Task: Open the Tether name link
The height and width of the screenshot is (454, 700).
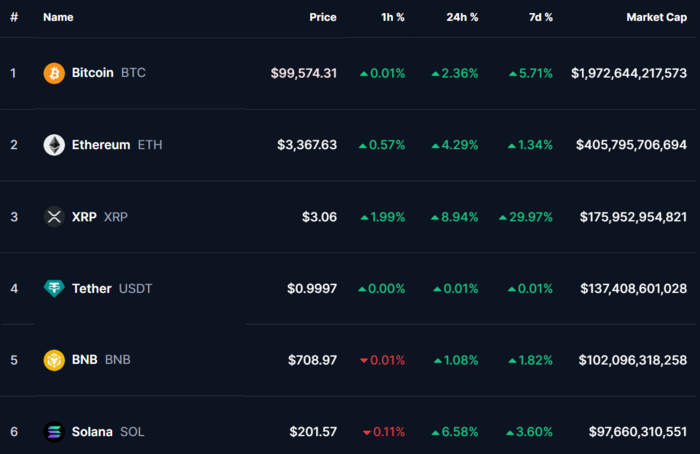Action: click(92, 289)
